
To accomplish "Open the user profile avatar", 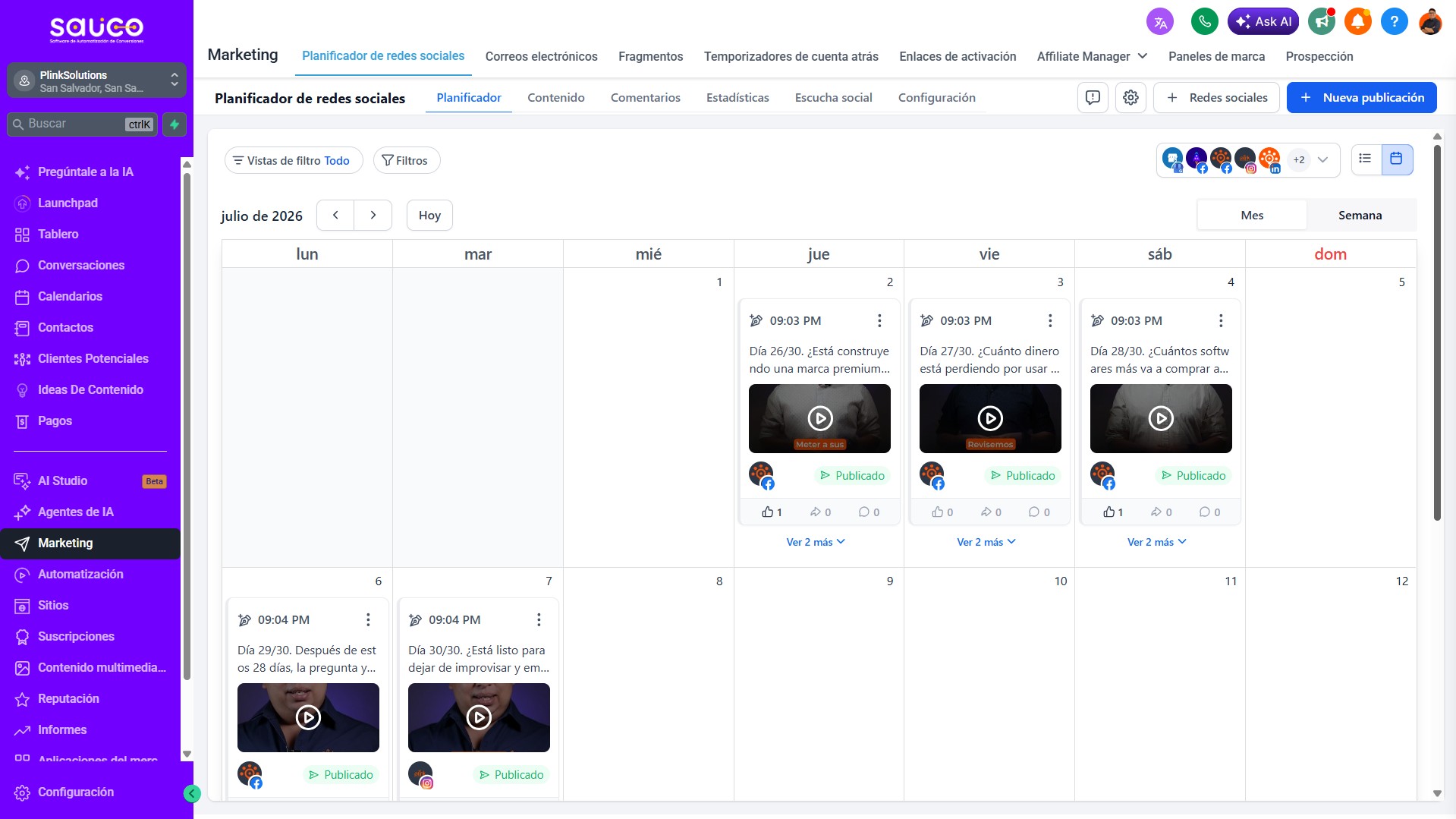I will point(1430,21).
